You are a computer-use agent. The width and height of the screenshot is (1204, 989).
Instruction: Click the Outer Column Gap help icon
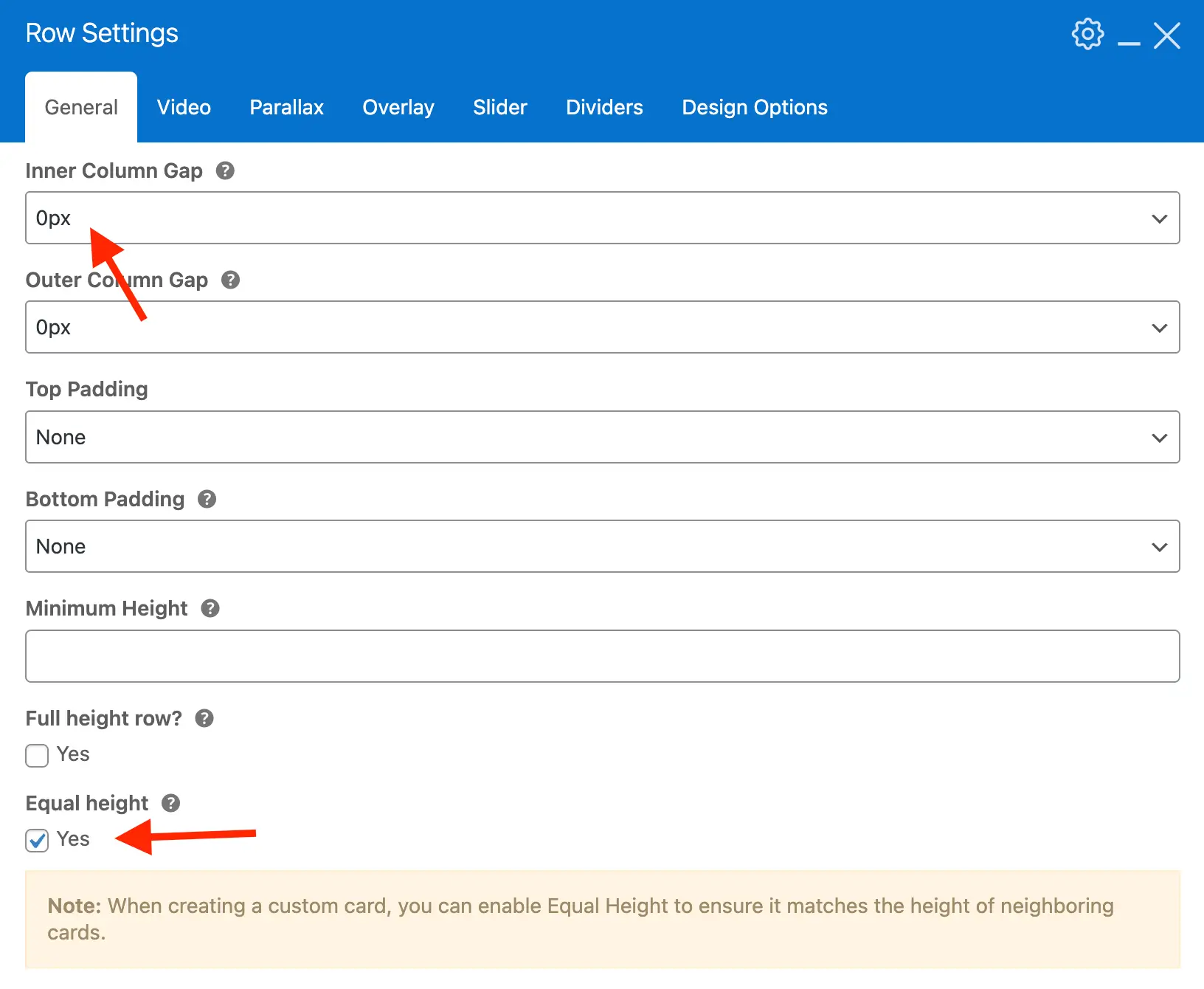click(x=229, y=280)
